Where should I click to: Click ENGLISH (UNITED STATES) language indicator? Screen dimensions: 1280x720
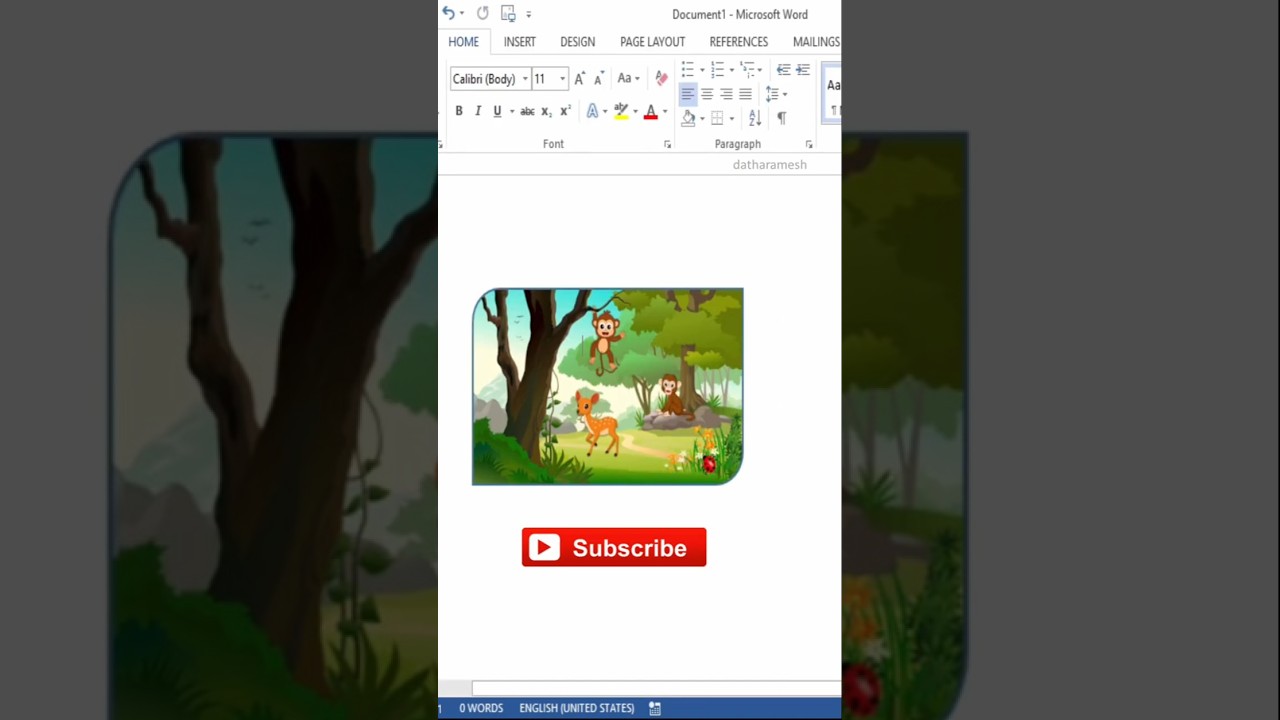point(577,708)
